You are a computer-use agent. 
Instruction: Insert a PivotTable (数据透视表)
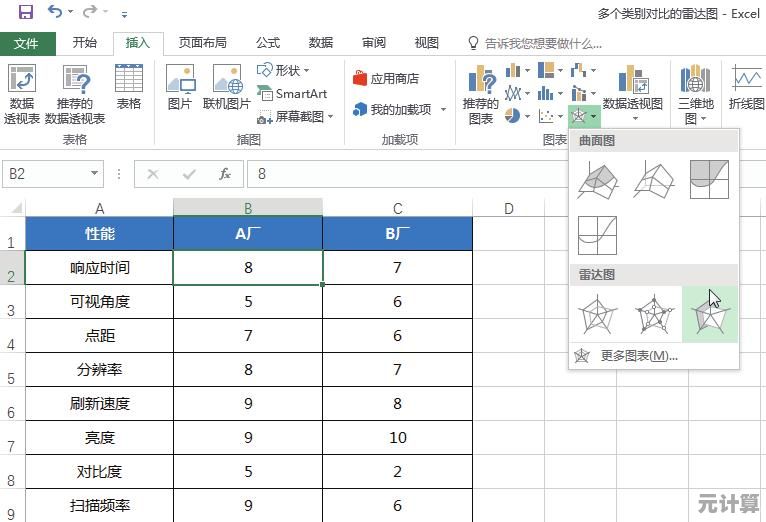pos(21,95)
